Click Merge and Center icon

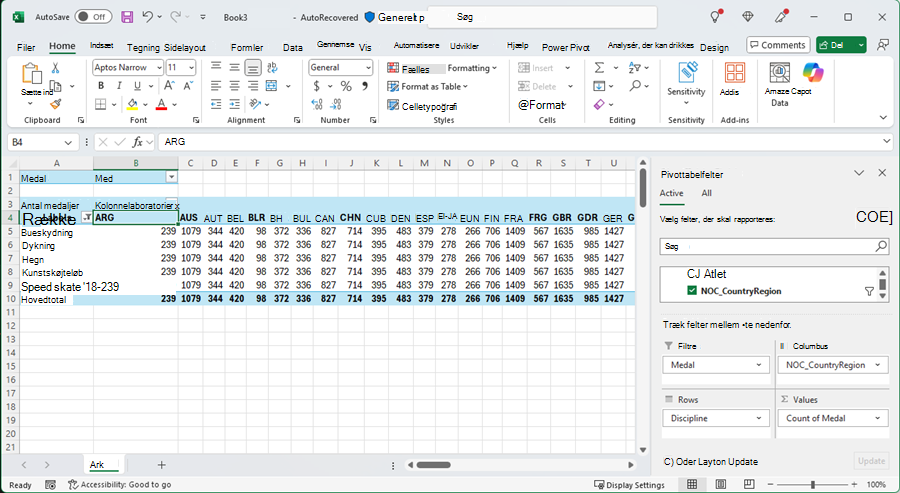coord(272,86)
